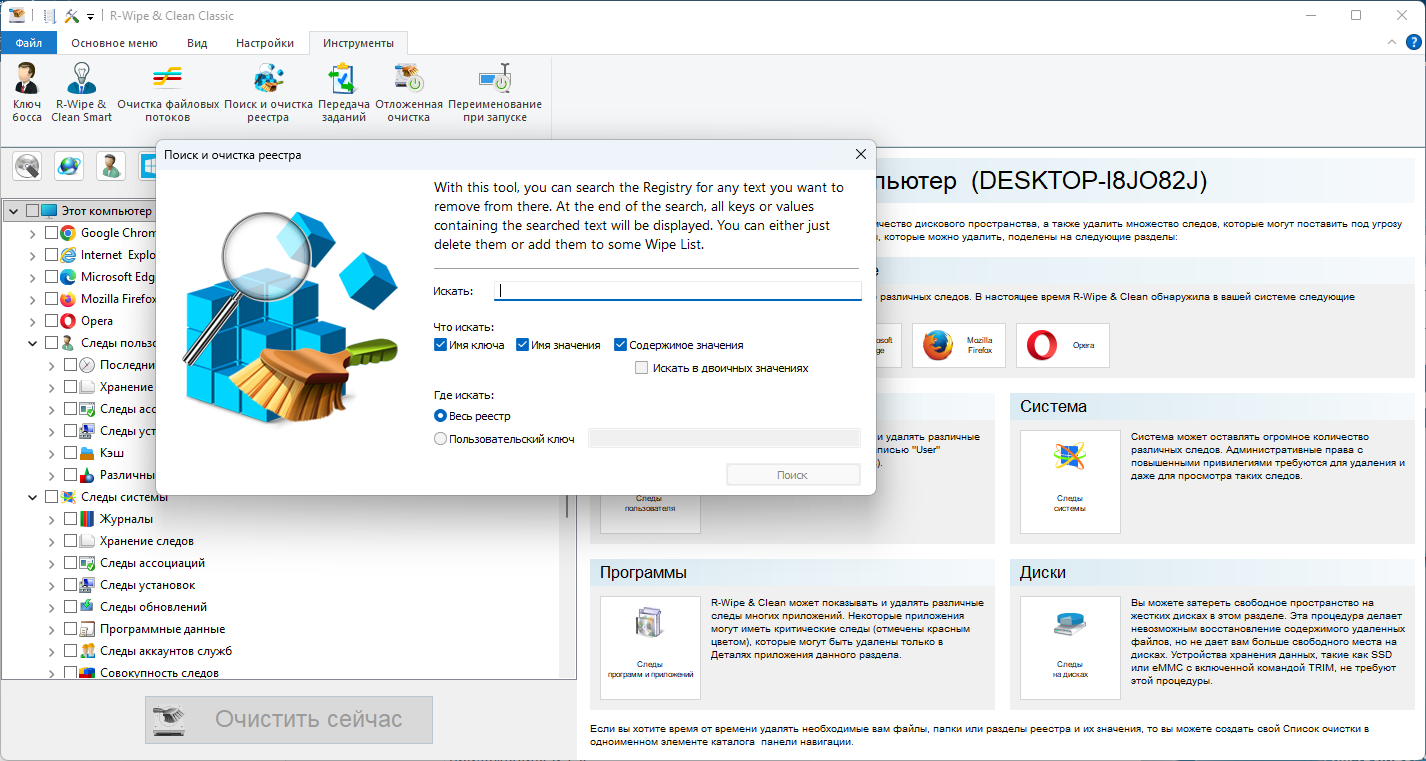Uncheck the Имя ключа checkbox
The width and height of the screenshot is (1426, 761).
click(x=441, y=345)
